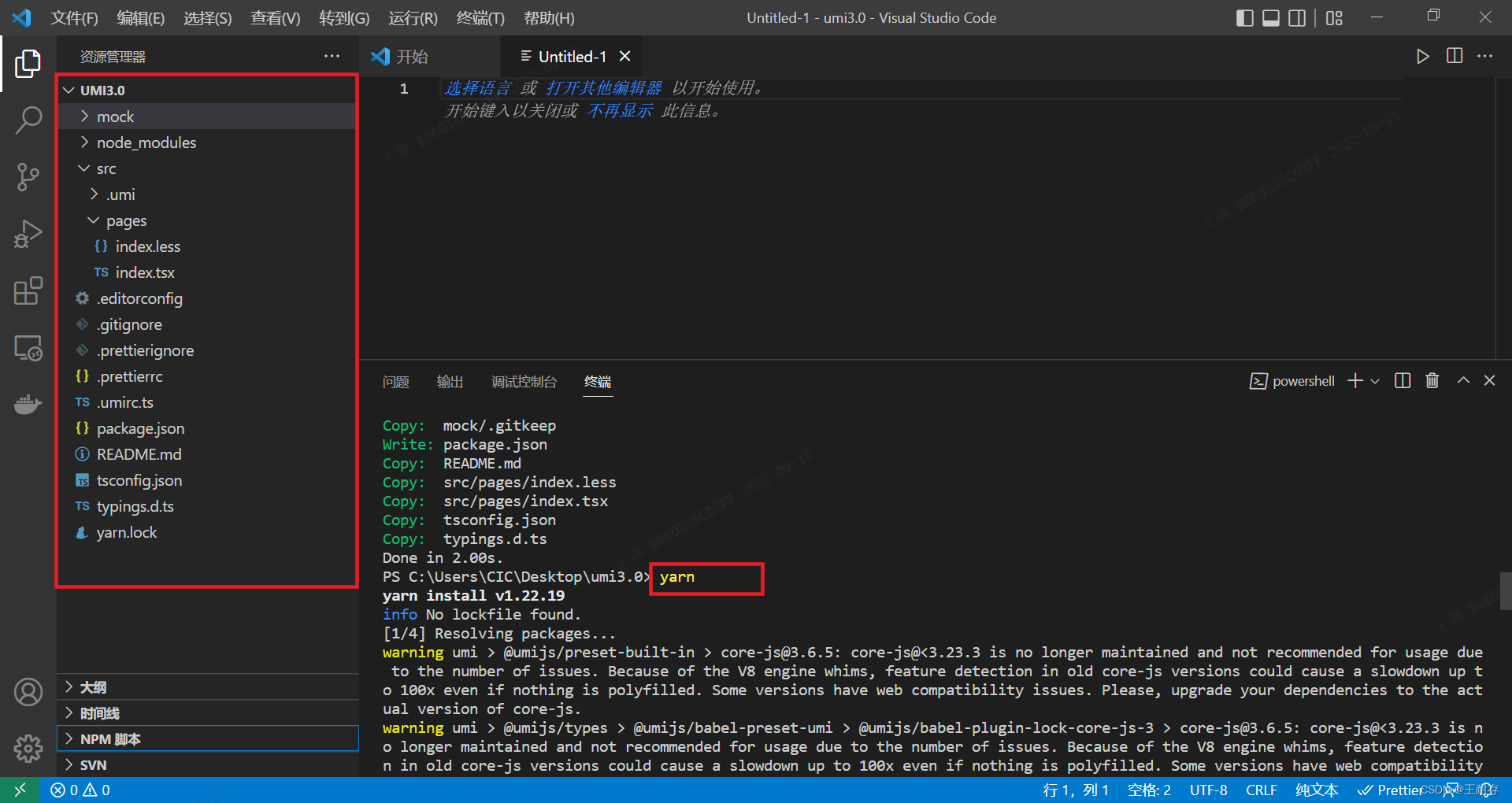Open the Accounts menu icon
The image size is (1512, 803).
coord(28,693)
